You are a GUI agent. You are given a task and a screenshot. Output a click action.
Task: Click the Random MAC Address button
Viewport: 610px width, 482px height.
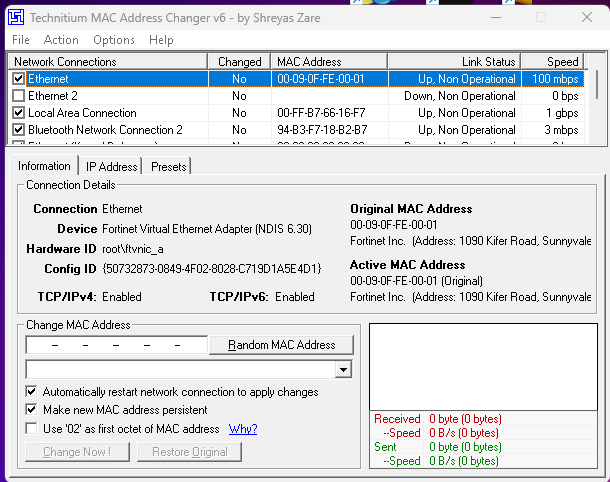pos(281,345)
